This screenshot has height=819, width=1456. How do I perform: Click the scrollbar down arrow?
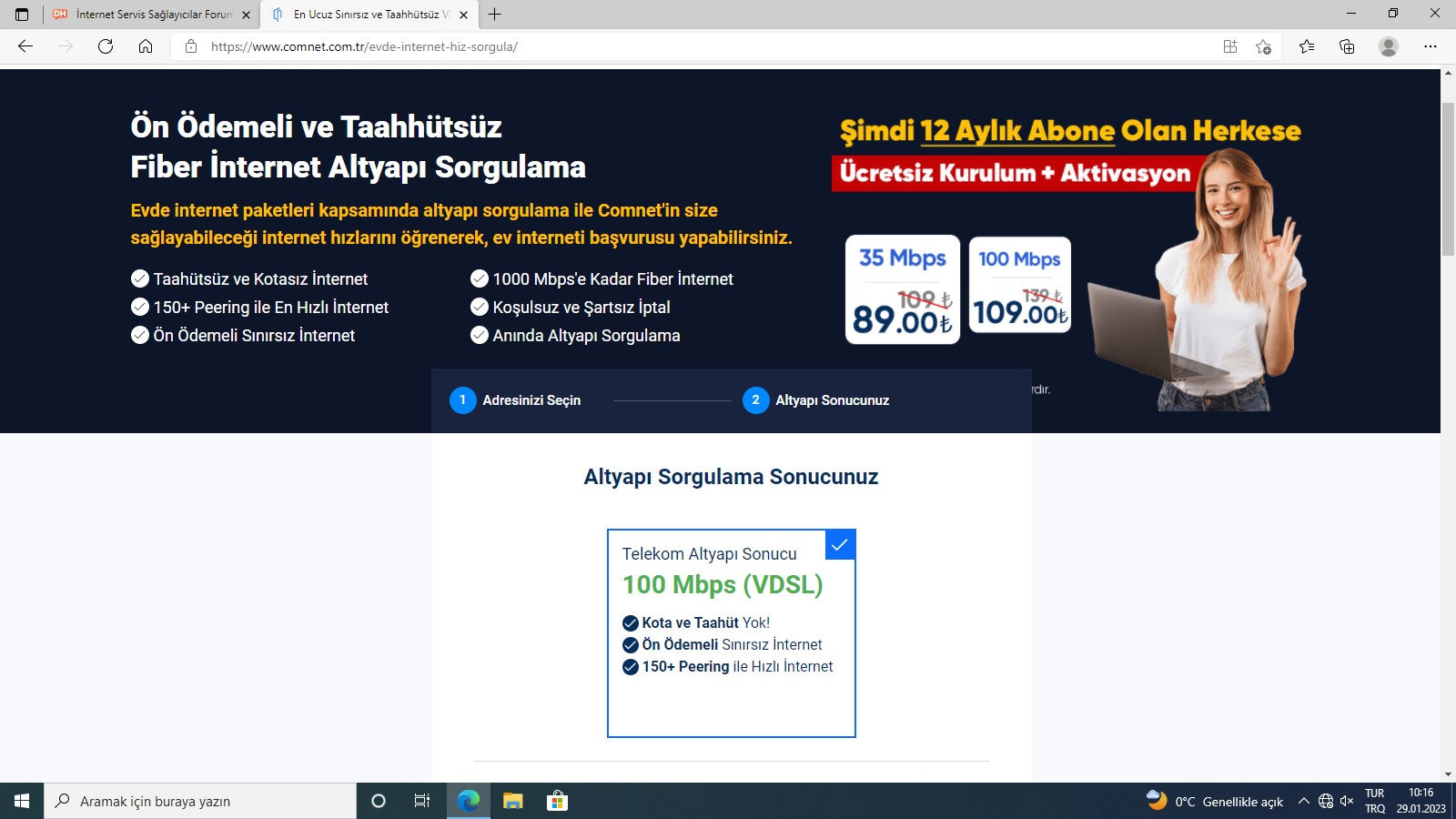[x=1448, y=774]
